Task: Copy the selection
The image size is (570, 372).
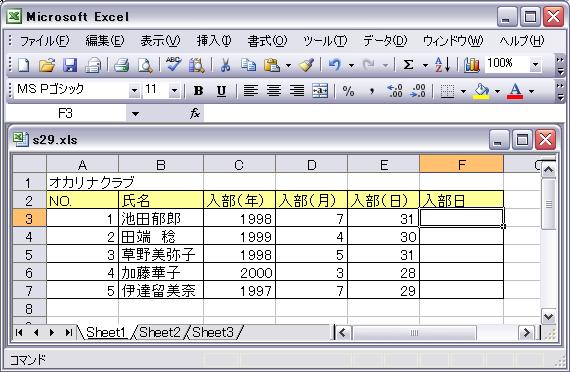Action: click(x=248, y=65)
